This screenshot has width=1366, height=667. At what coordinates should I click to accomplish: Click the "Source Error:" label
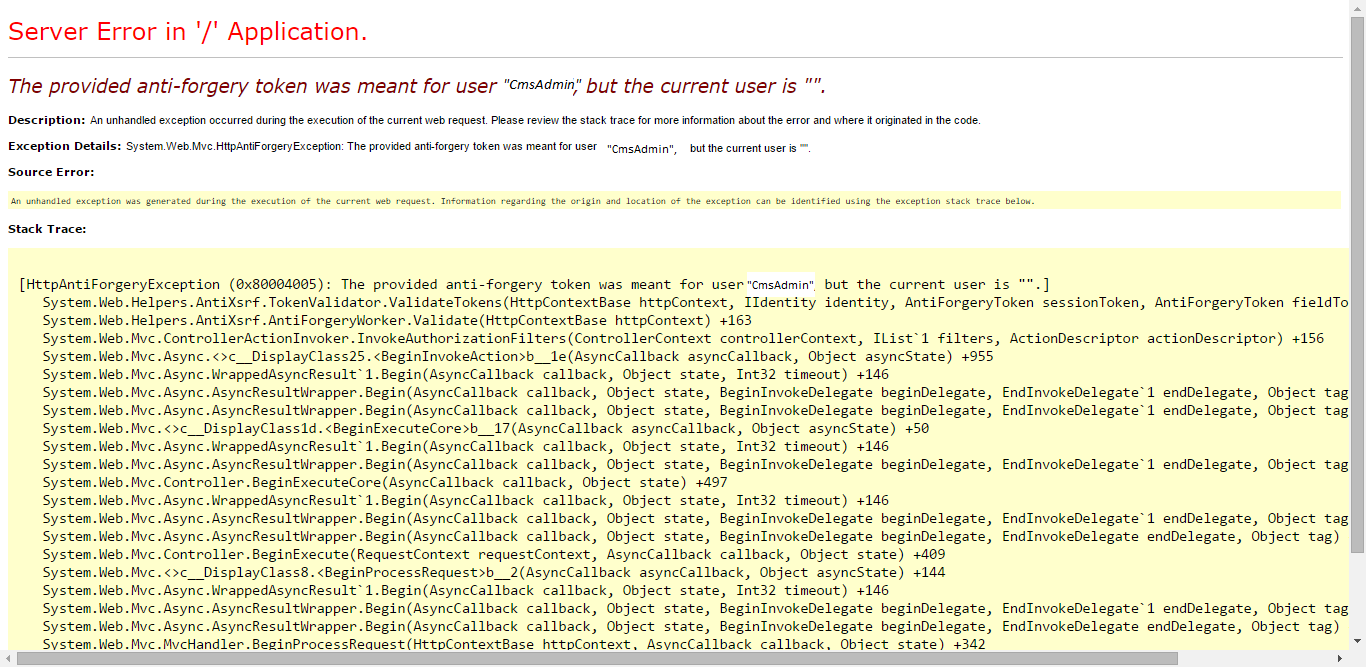(x=51, y=172)
